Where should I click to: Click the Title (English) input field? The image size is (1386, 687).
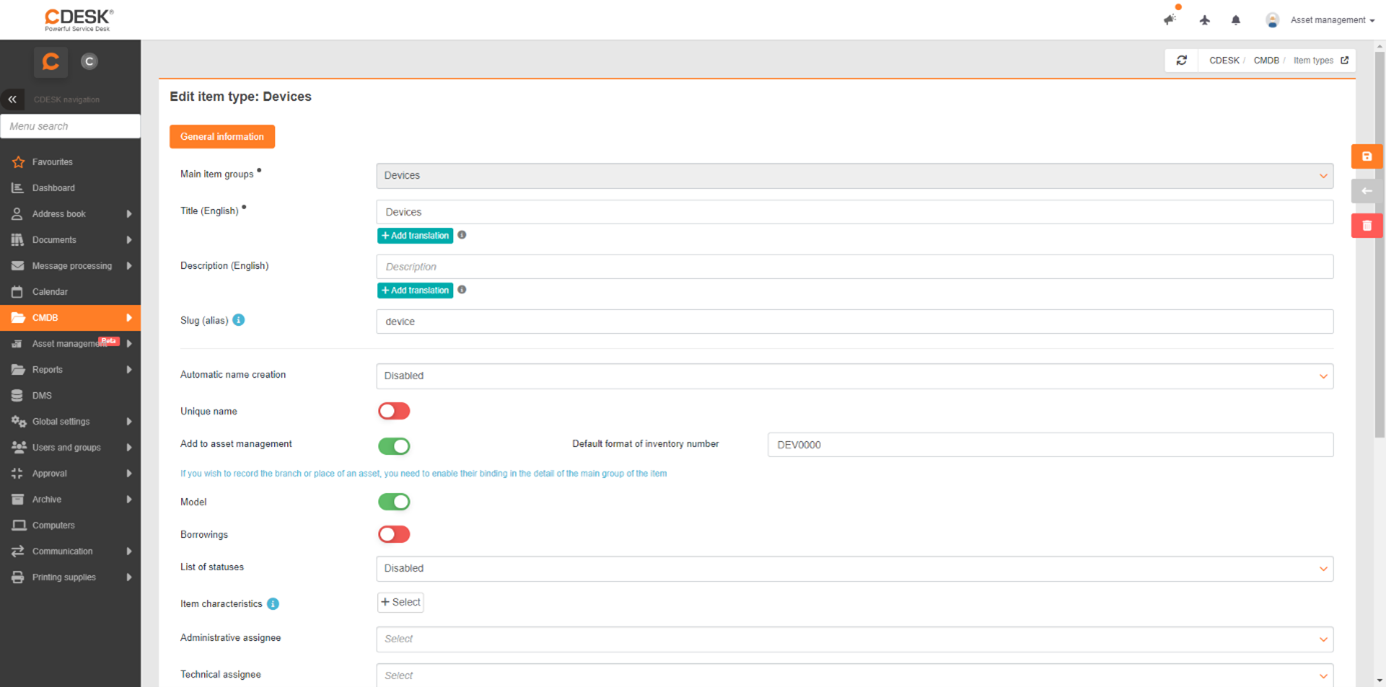tap(855, 212)
